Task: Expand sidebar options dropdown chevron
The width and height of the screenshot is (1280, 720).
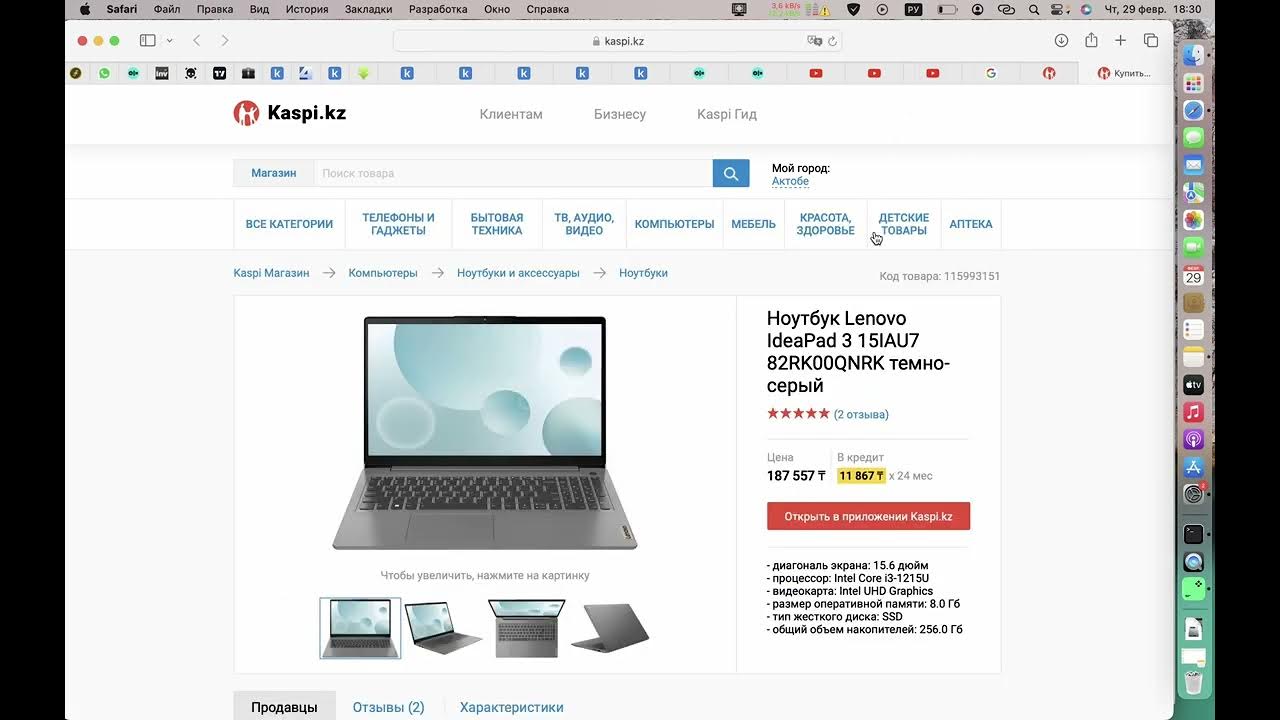Action: coord(170,41)
